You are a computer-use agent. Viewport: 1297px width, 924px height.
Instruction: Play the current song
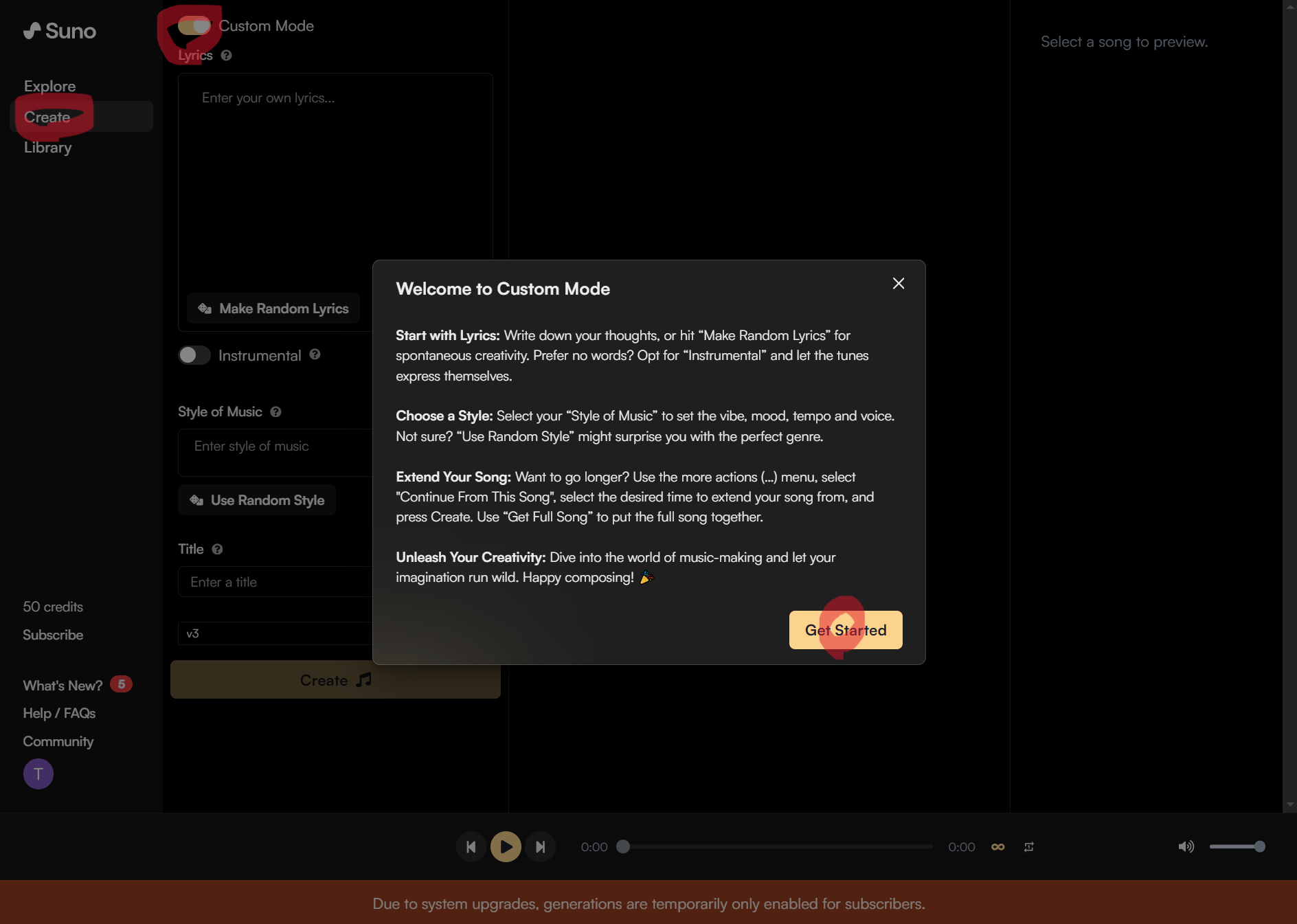(x=506, y=846)
